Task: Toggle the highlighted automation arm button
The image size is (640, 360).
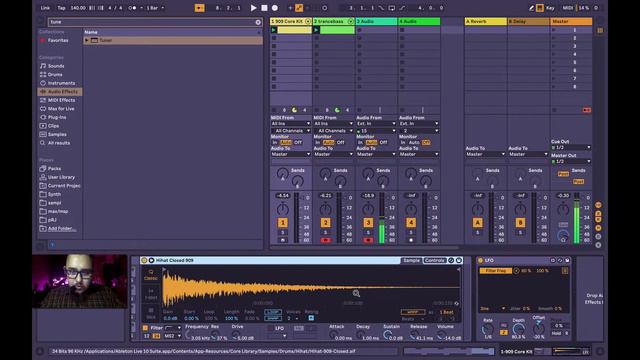Action: click(x=299, y=8)
